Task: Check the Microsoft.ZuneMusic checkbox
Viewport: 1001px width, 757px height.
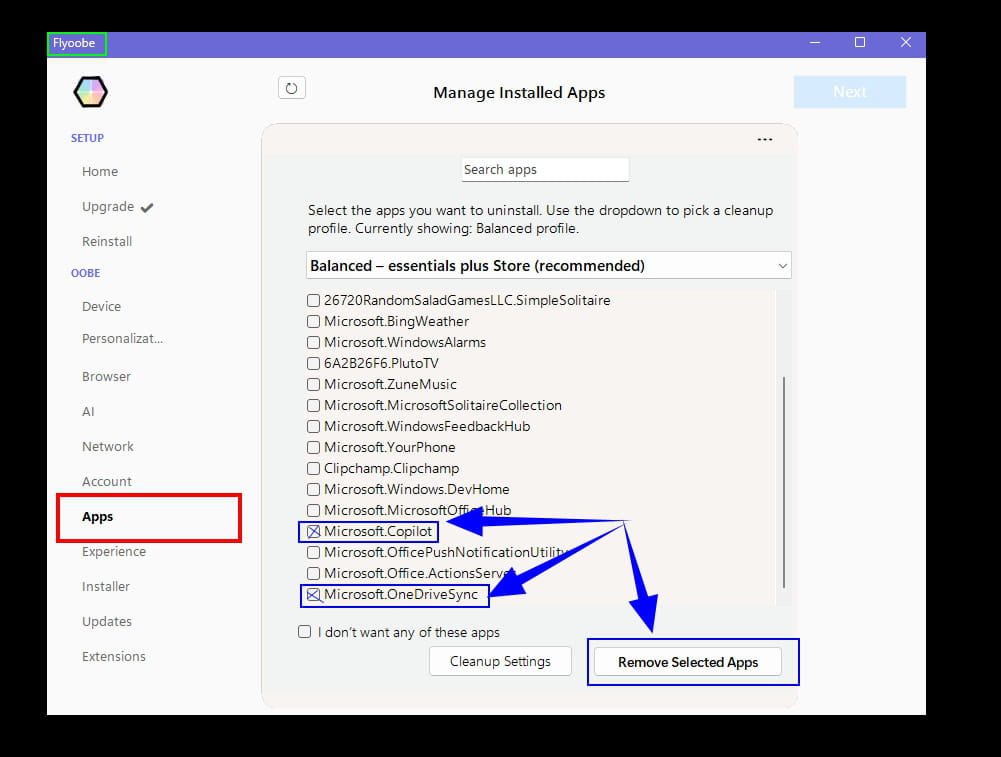Action: [x=313, y=385]
